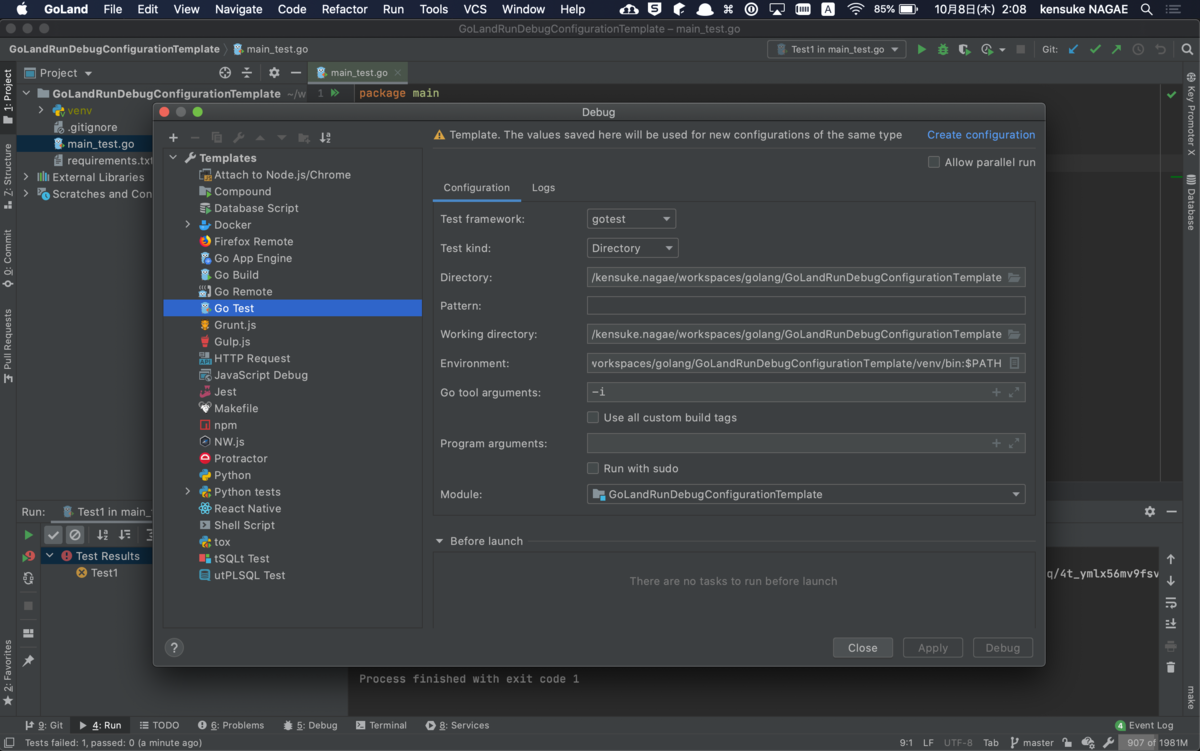Open the Spotlight search in the menu bar
Image resolution: width=1200 pixels, height=751 pixels.
[x=1146, y=9]
